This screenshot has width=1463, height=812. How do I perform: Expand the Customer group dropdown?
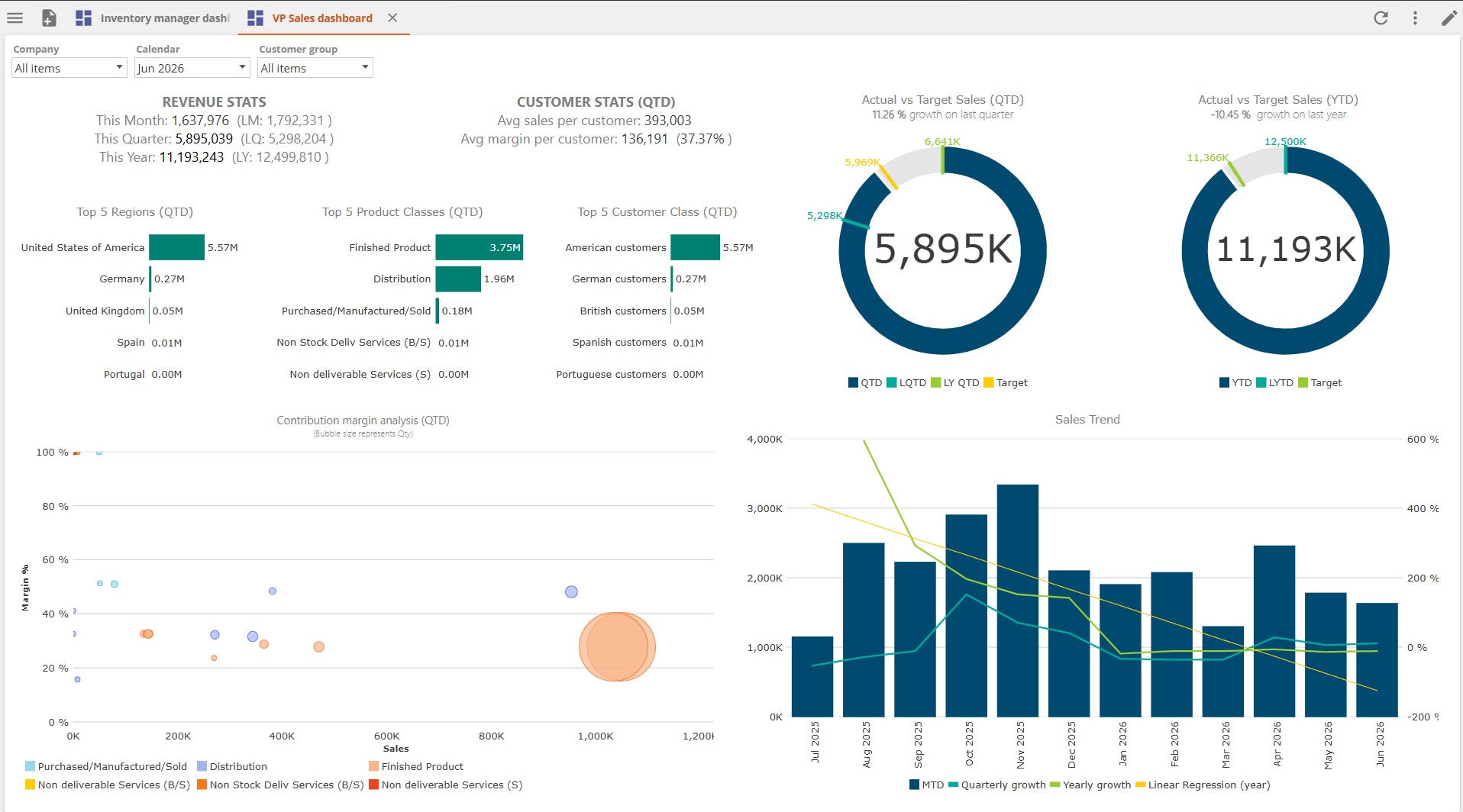[x=315, y=68]
